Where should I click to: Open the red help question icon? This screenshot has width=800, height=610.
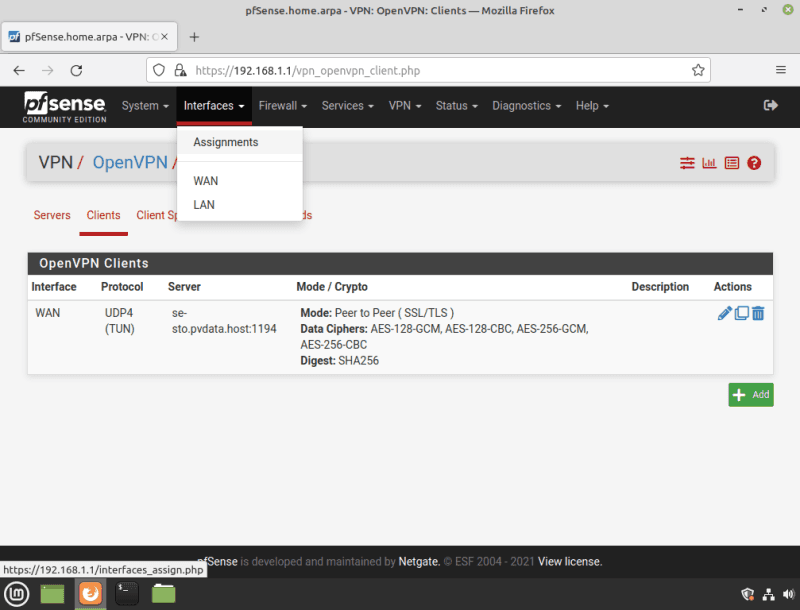pos(754,163)
